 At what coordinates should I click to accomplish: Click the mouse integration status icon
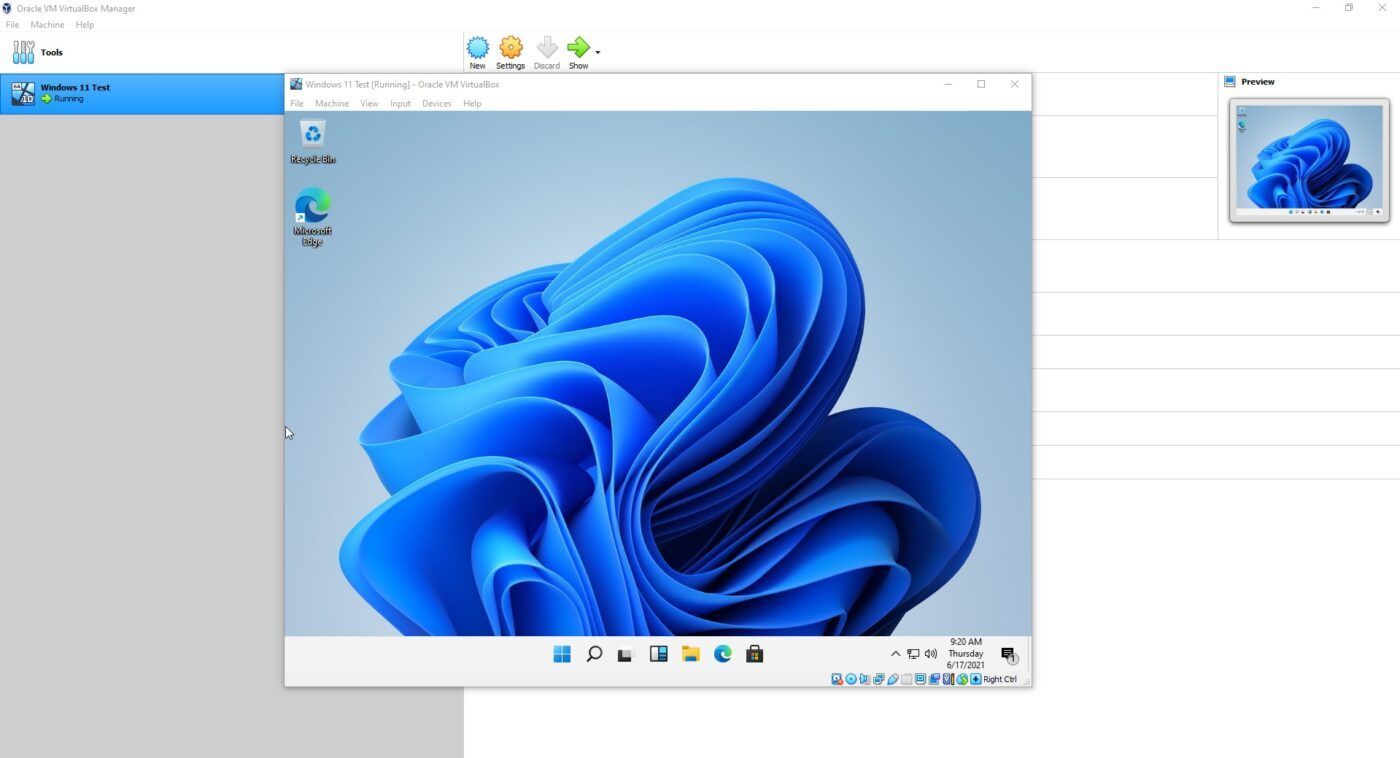[x=962, y=679]
